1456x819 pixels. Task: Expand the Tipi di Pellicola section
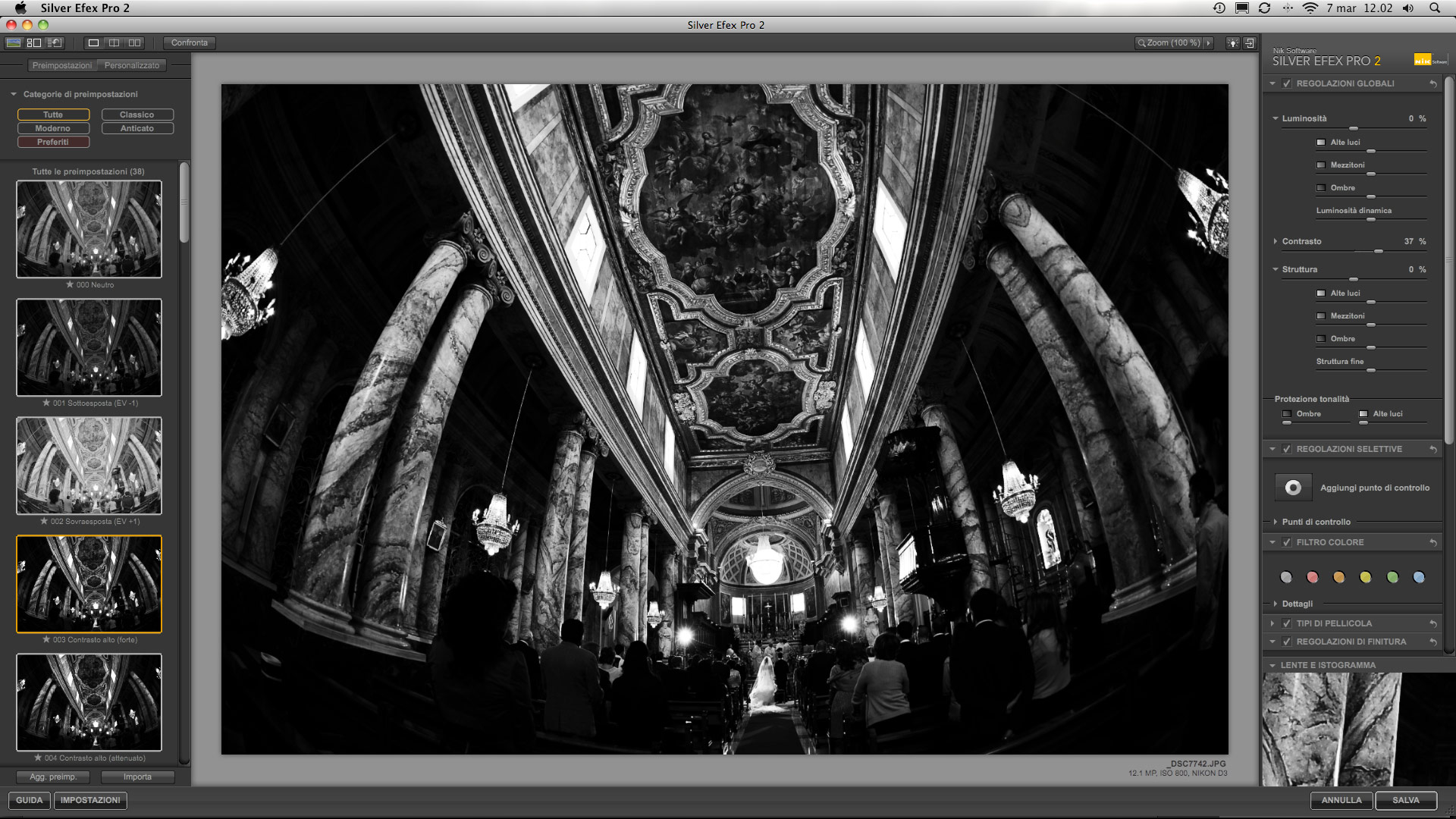1272,624
